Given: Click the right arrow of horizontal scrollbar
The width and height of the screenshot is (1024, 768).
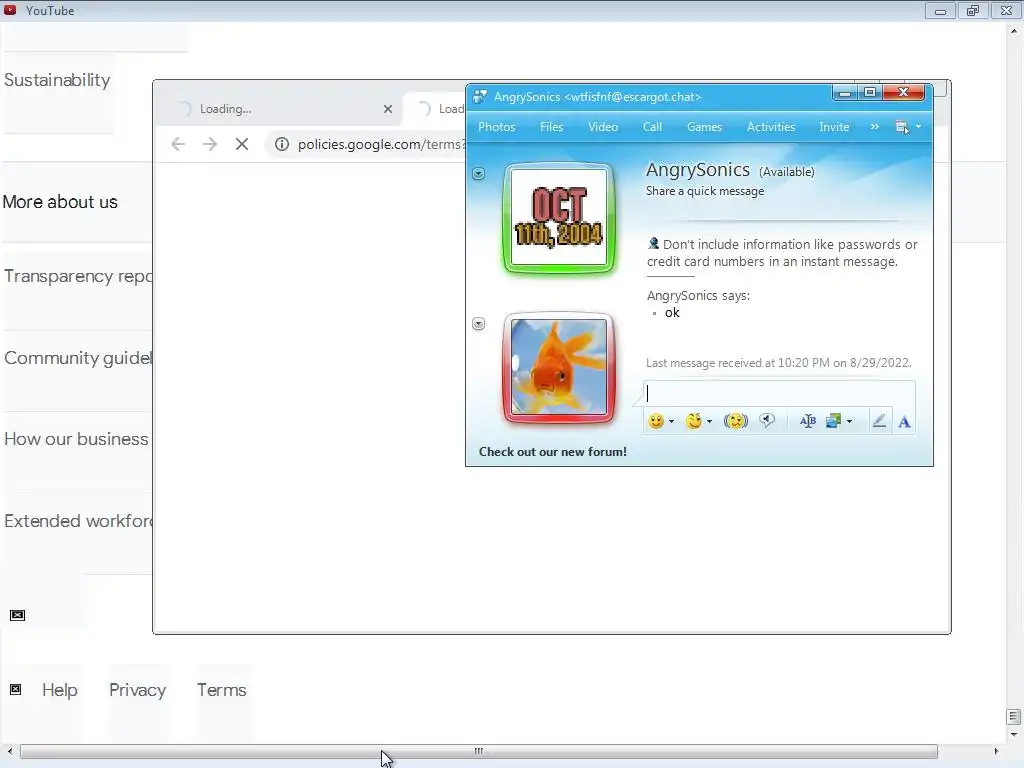Looking at the screenshot, I should point(996,752).
